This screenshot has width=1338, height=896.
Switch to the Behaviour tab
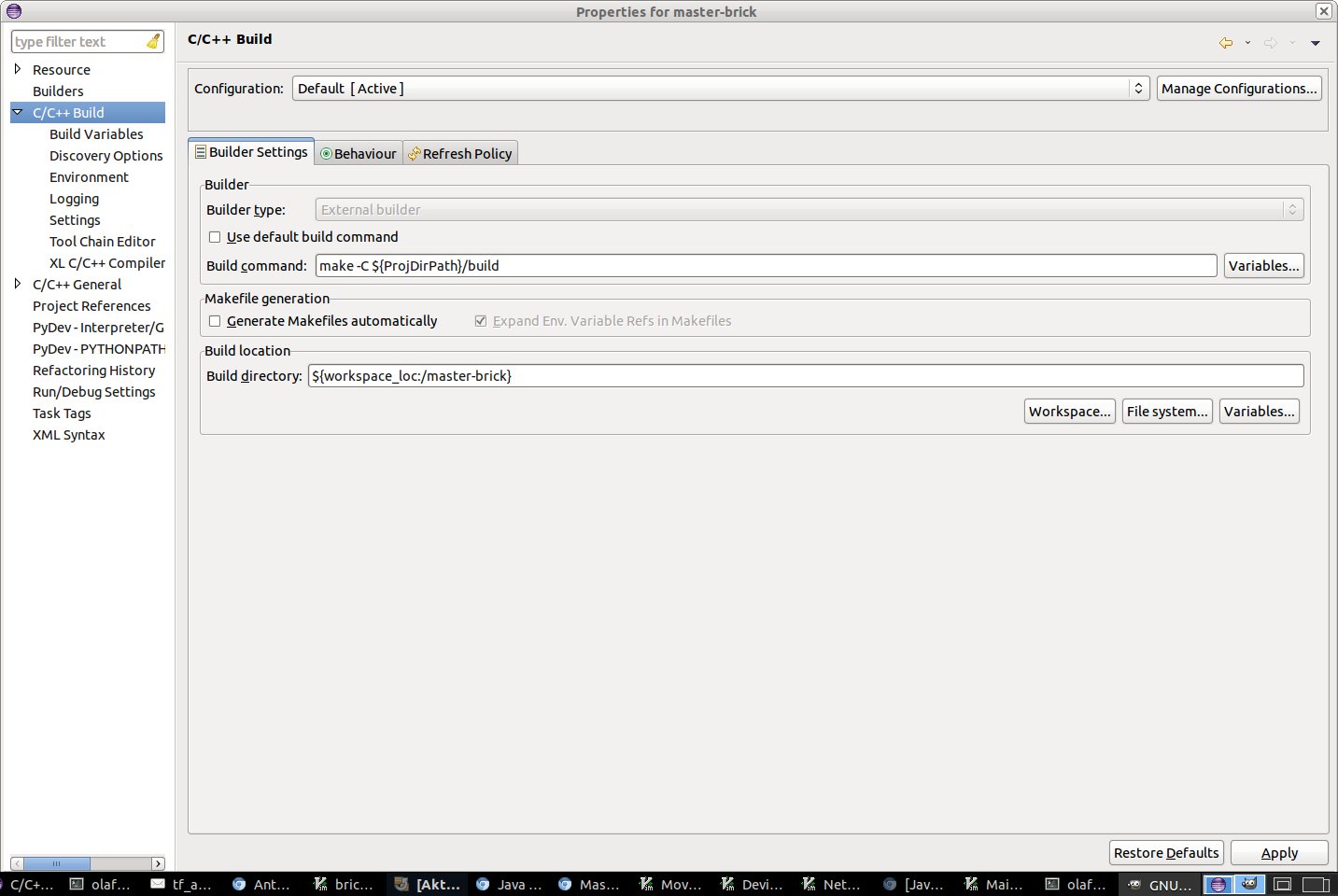click(x=359, y=154)
